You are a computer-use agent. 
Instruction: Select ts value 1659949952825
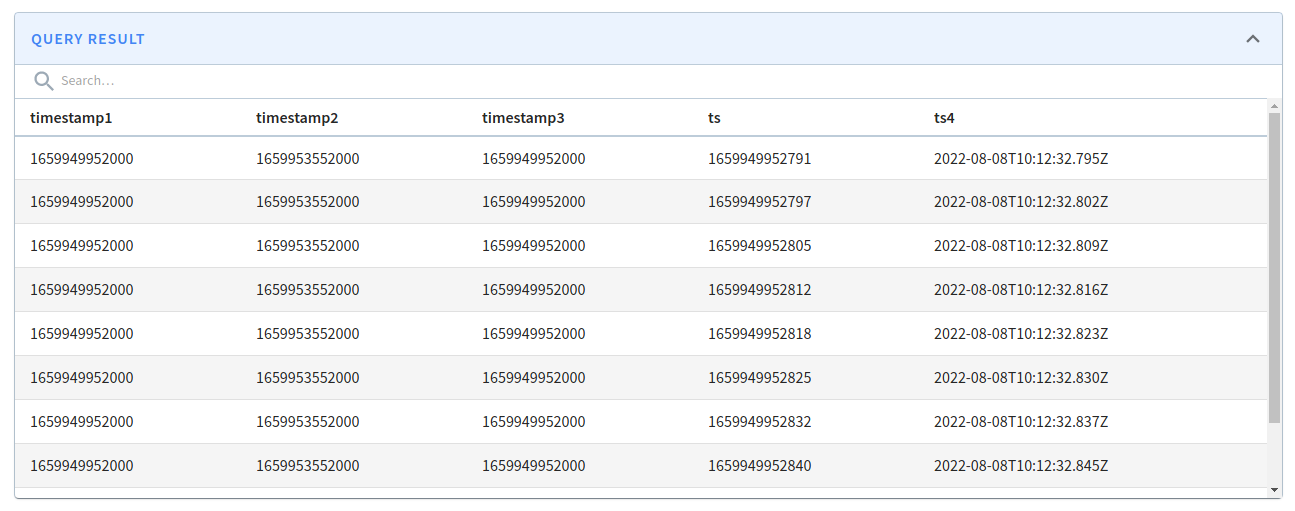(759, 378)
